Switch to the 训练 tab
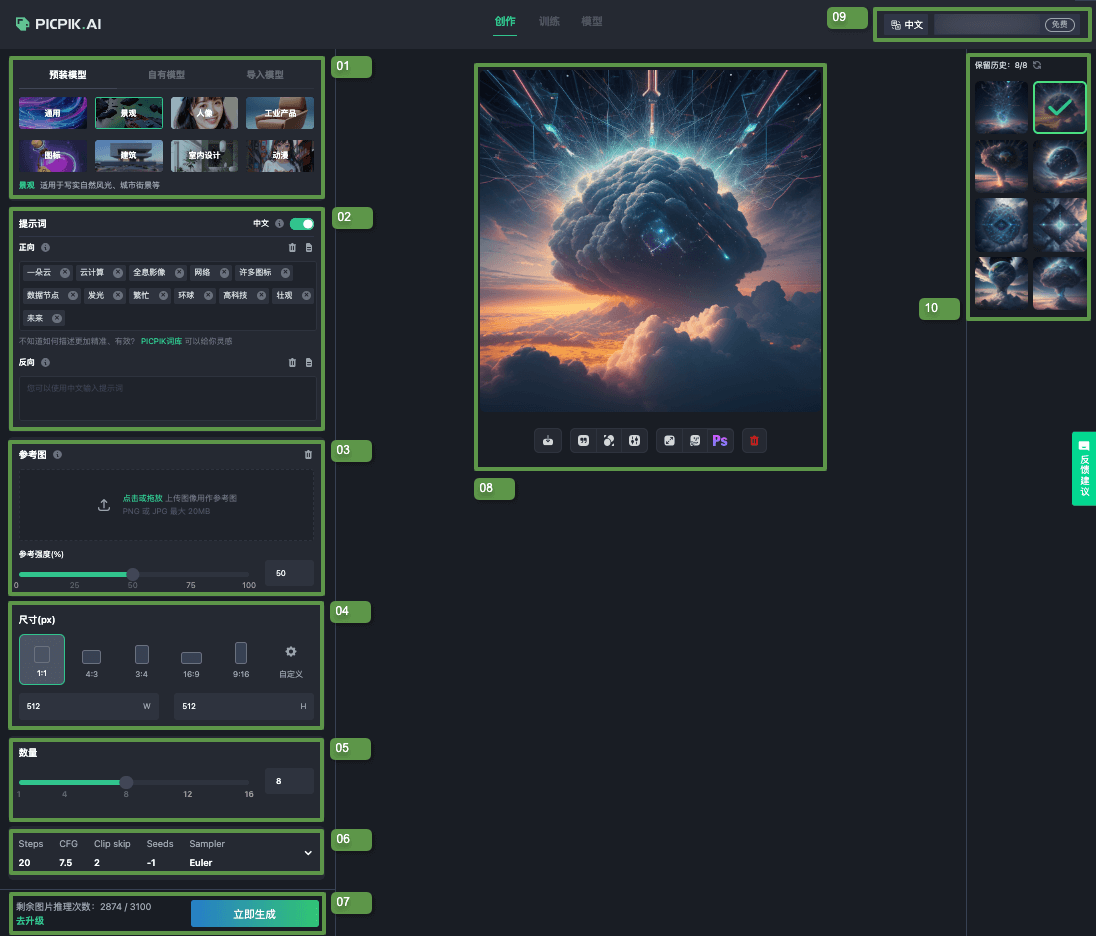1096x936 pixels. 549,20
